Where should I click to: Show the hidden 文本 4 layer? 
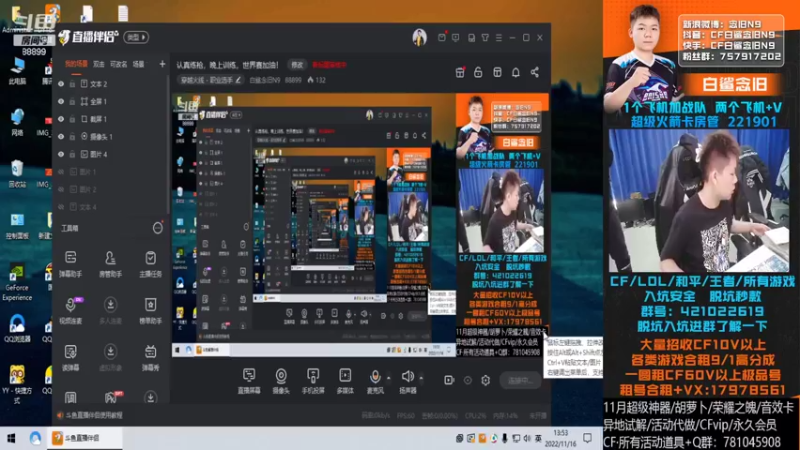61,207
